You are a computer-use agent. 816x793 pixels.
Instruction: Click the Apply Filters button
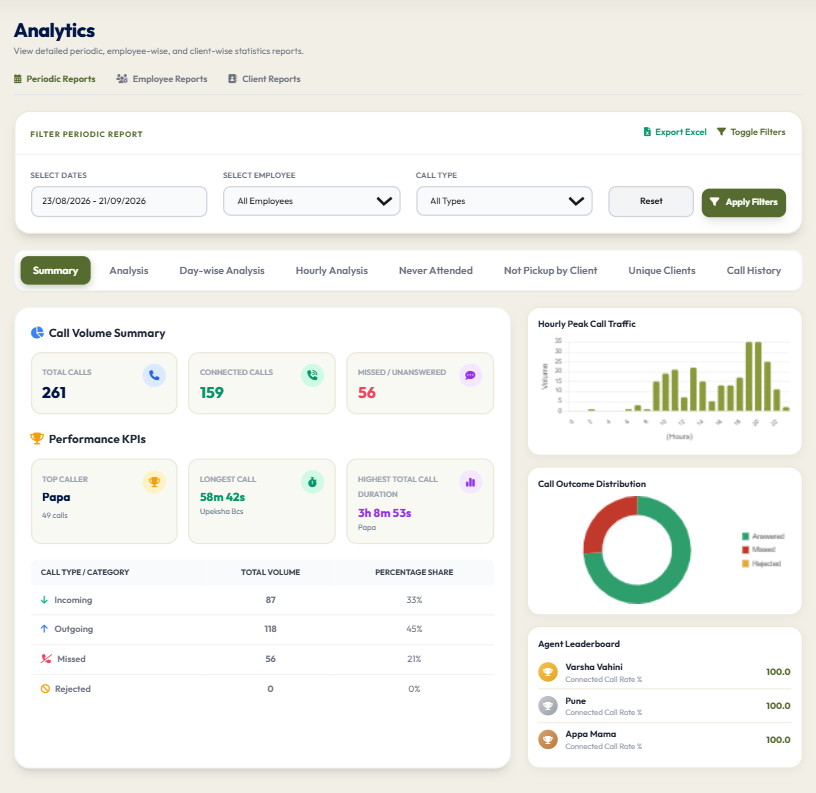point(744,202)
